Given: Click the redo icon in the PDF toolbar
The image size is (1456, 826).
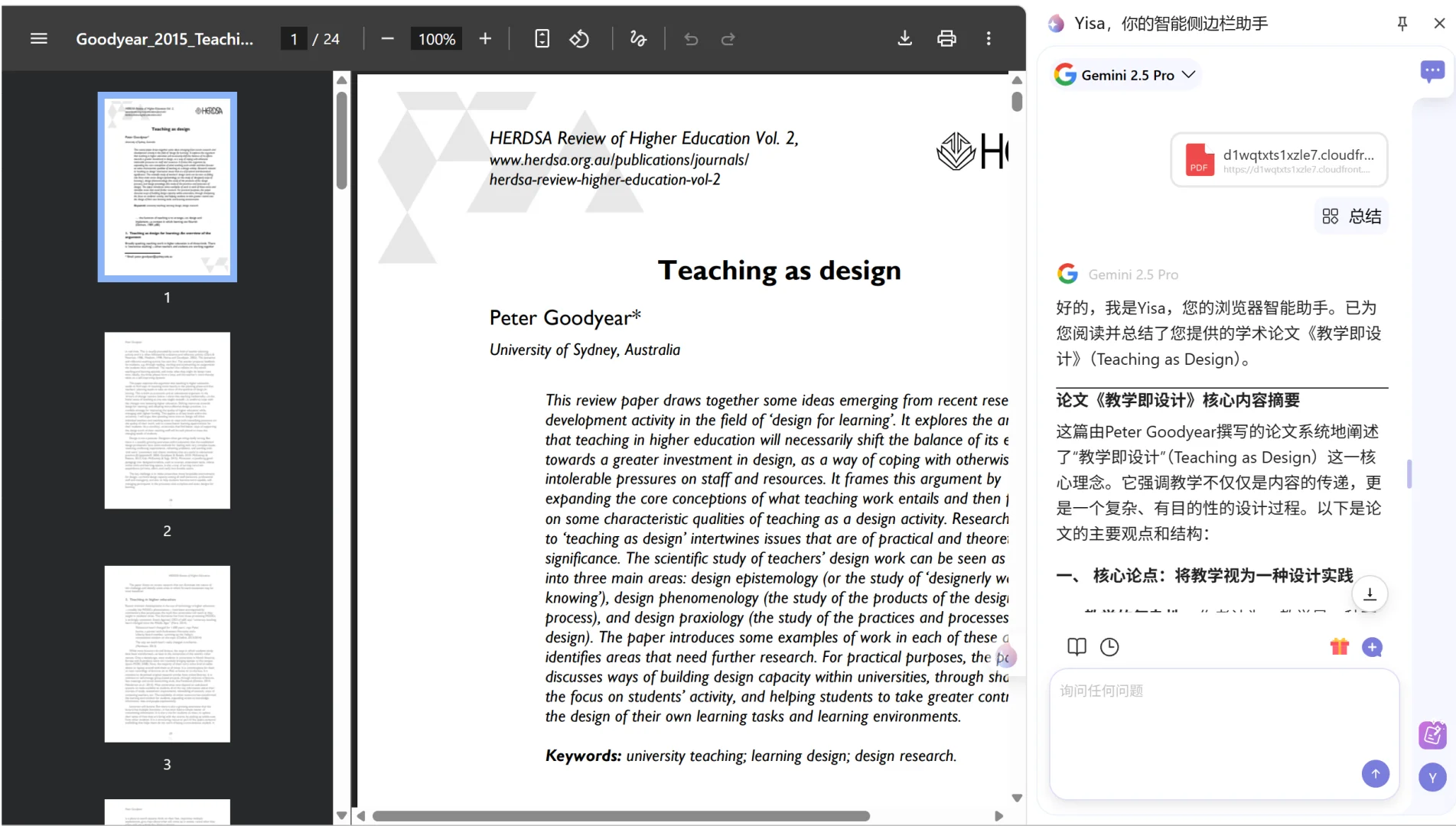Looking at the screenshot, I should (728, 38).
